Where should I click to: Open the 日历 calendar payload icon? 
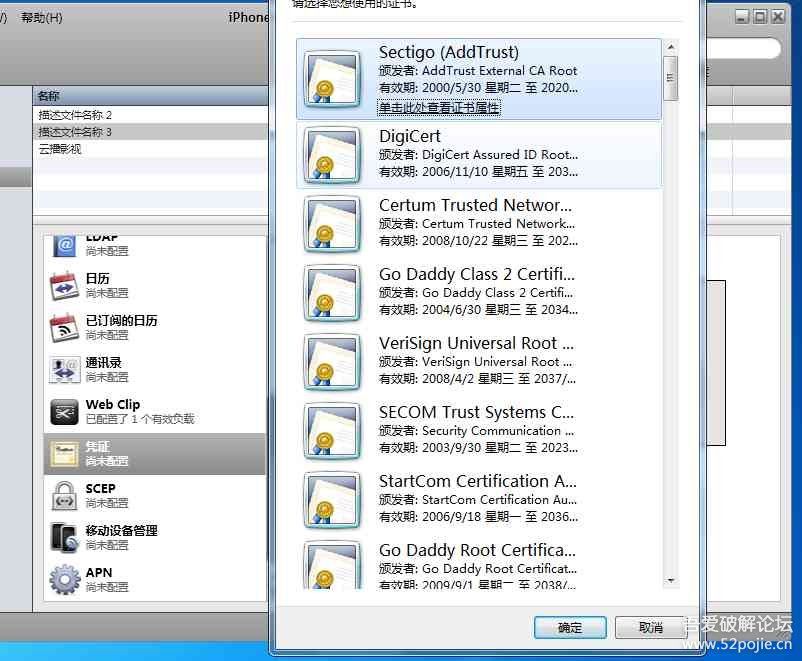[64, 286]
